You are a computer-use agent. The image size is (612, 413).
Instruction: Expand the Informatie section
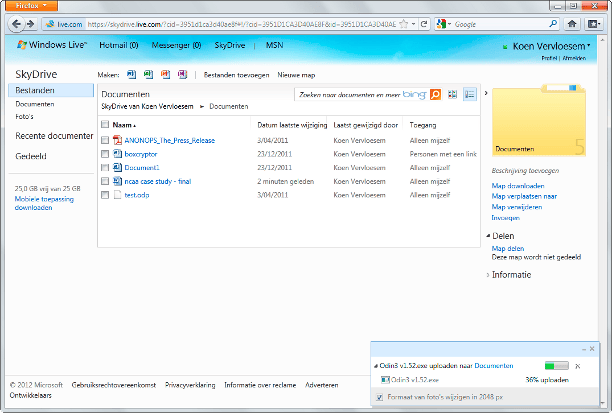pyautogui.click(x=488, y=275)
